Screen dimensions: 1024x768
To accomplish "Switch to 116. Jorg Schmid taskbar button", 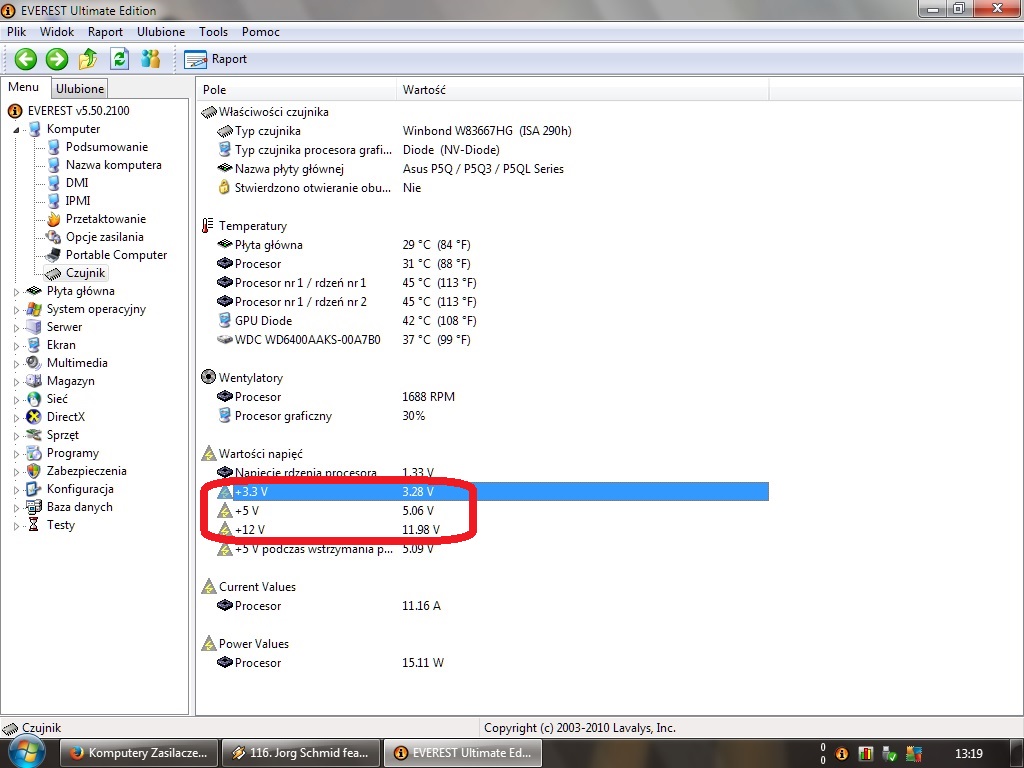I will pos(300,753).
